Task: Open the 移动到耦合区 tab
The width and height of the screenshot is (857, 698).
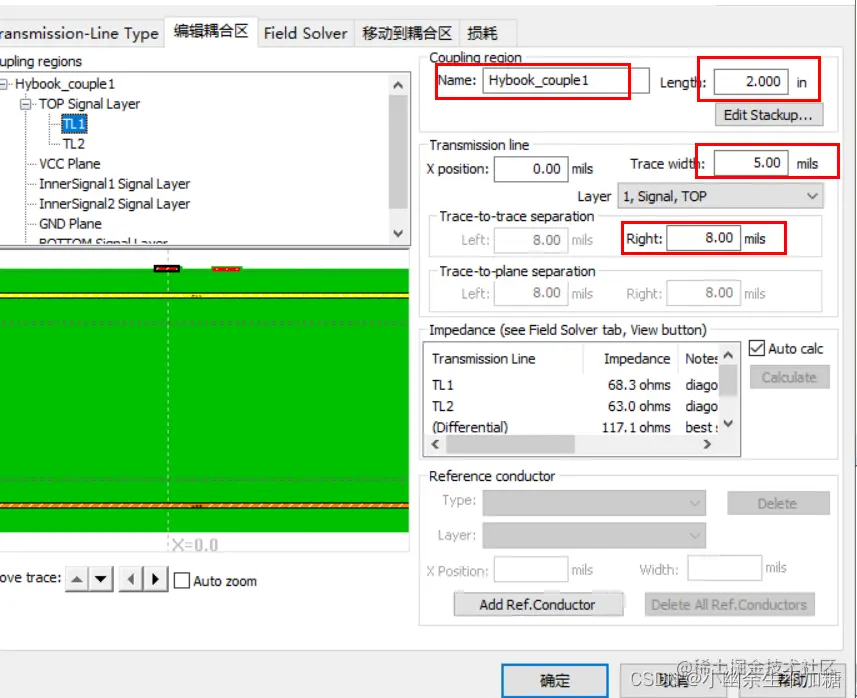Action: (x=407, y=33)
